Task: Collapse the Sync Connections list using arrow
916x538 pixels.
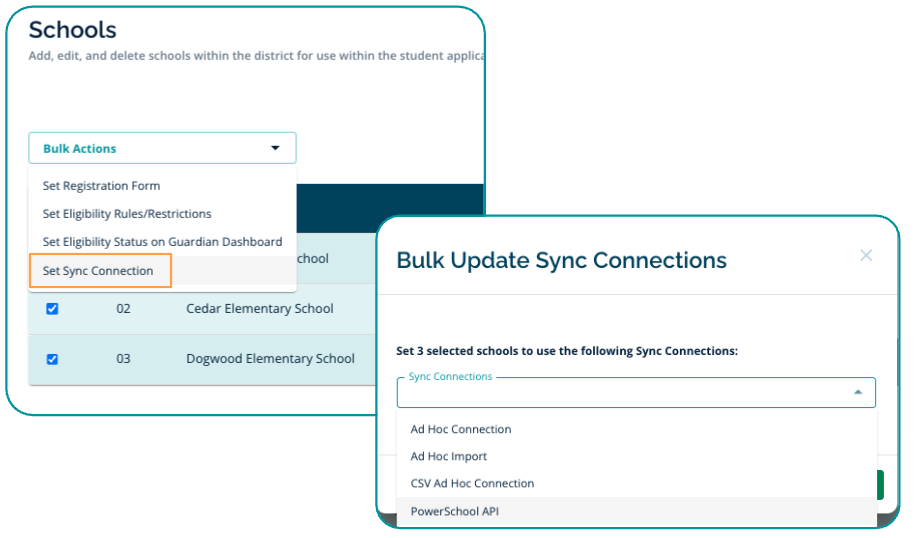Action: pyautogui.click(x=858, y=392)
